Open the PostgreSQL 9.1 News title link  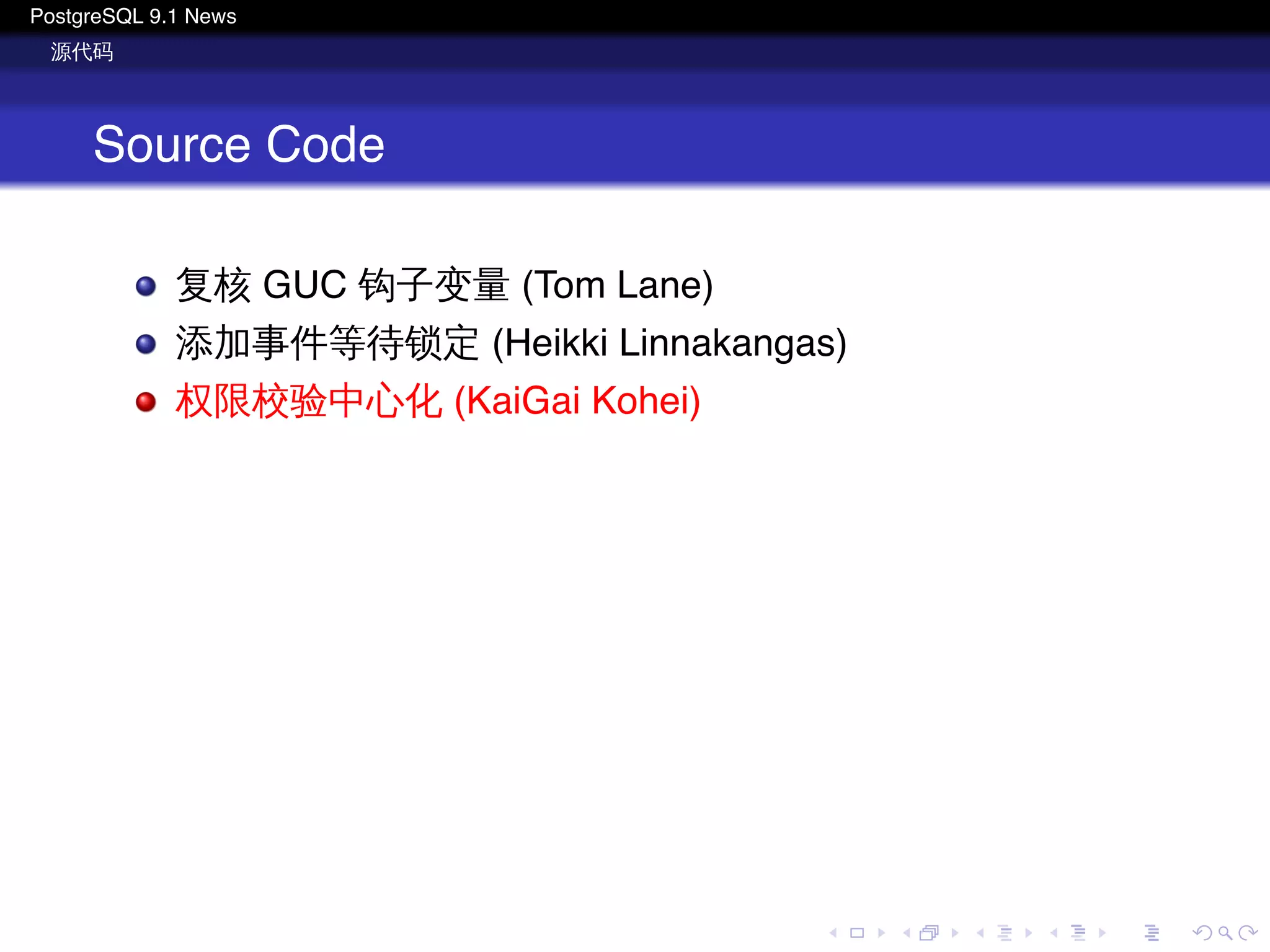pos(133,17)
